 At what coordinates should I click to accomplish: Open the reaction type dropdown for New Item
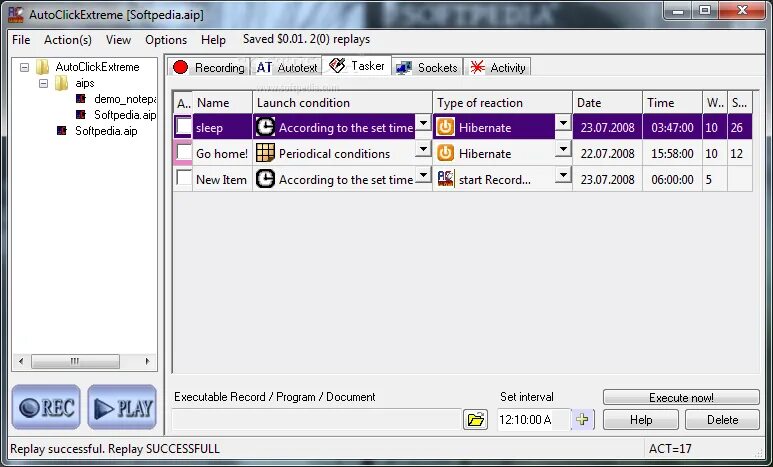(x=563, y=175)
